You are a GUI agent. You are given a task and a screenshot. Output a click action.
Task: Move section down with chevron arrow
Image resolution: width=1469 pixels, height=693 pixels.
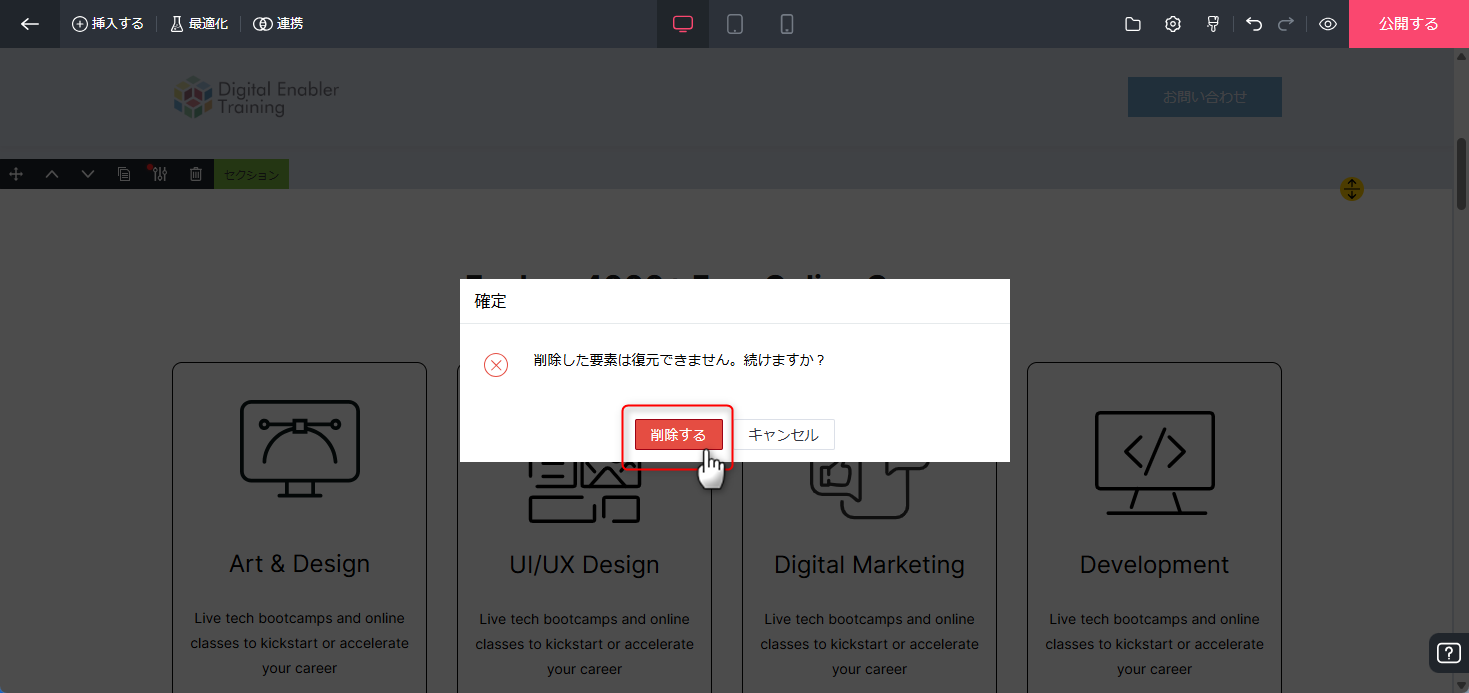pos(88,174)
